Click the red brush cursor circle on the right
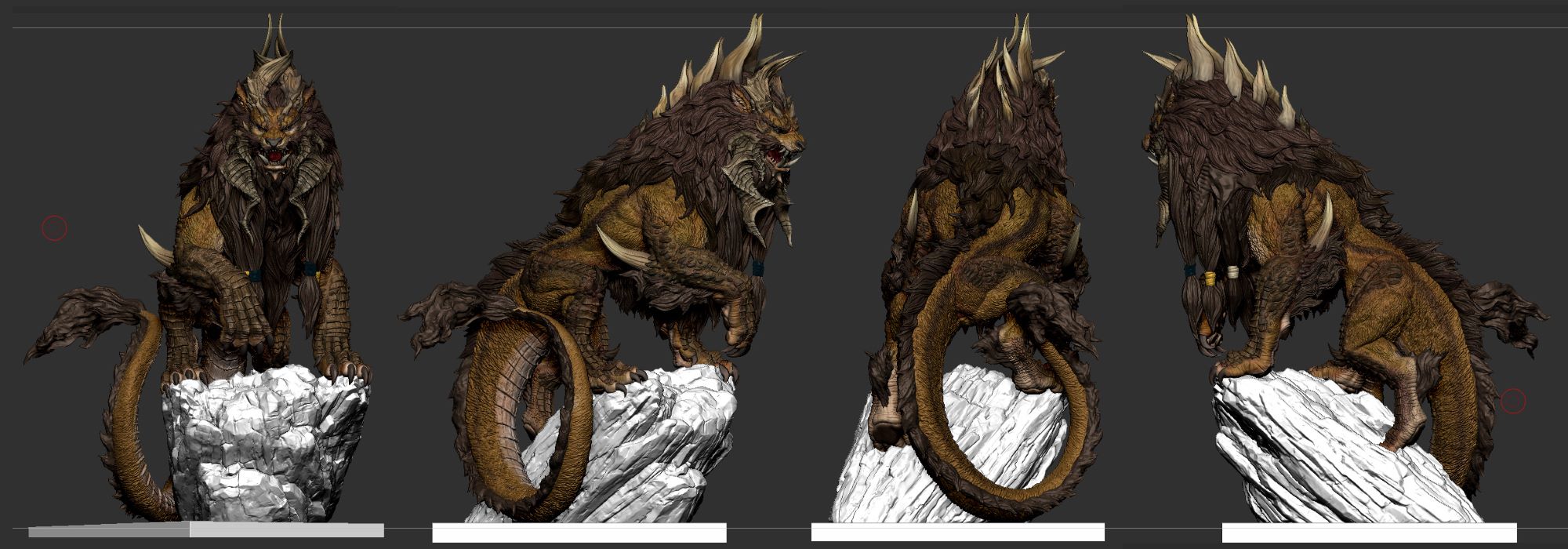This screenshot has height=549, width=1568. pyautogui.click(x=1512, y=402)
